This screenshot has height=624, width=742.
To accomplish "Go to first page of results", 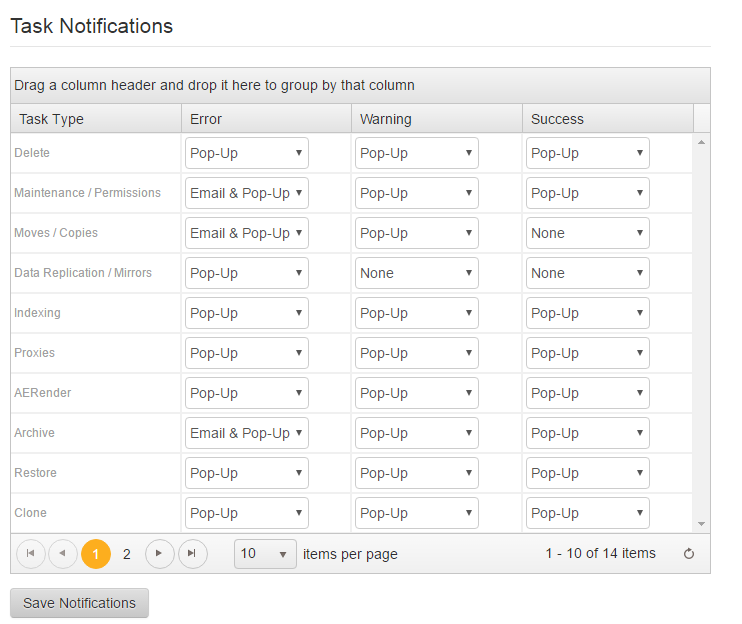I will click(x=31, y=554).
